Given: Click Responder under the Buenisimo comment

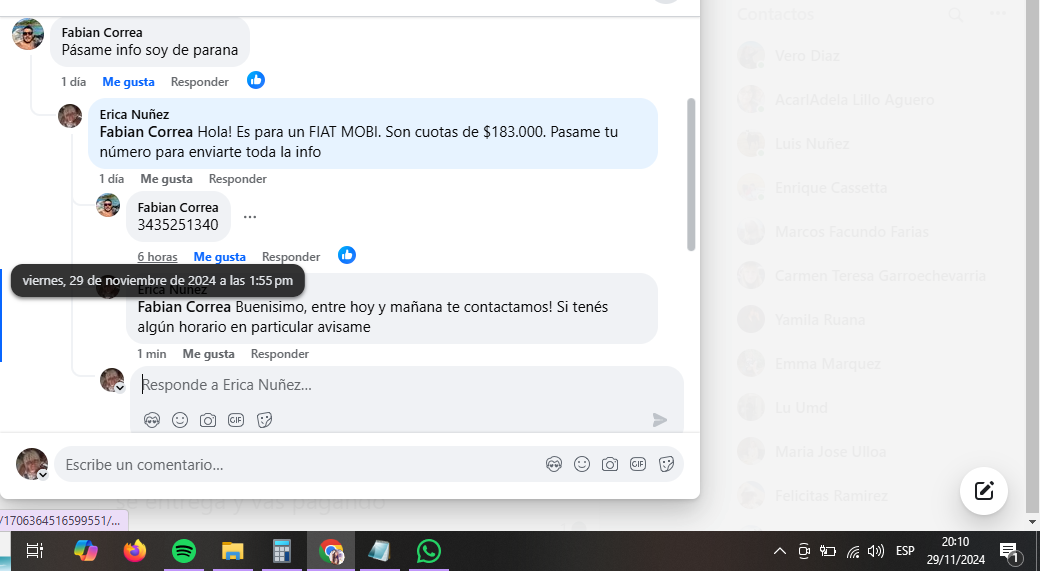Looking at the screenshot, I should tap(279, 353).
